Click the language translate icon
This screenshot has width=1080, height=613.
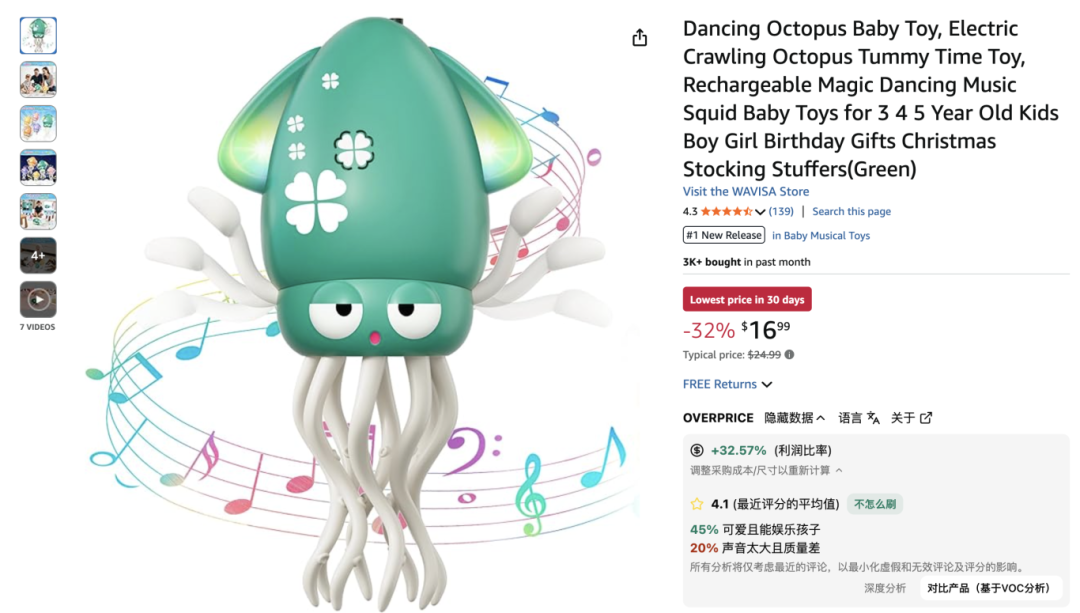(x=873, y=418)
